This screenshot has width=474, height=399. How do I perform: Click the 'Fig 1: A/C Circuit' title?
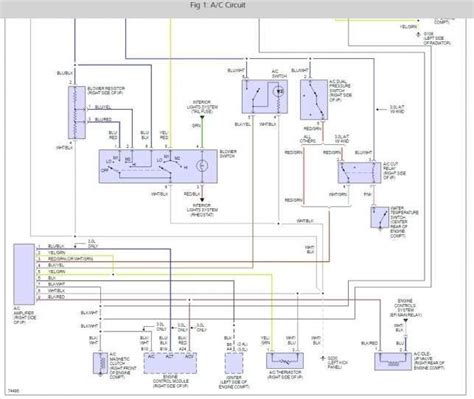[x=218, y=5]
